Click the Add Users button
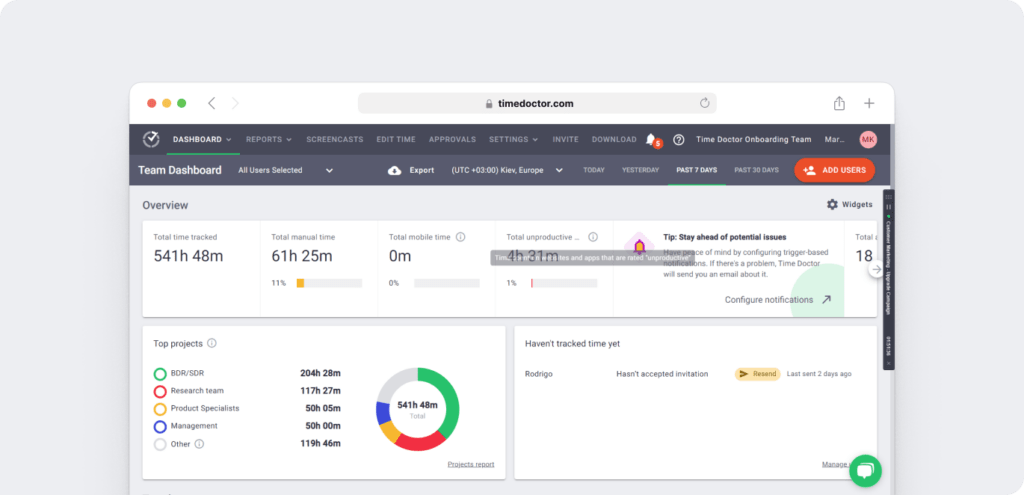The height and width of the screenshot is (495, 1024). (x=834, y=170)
